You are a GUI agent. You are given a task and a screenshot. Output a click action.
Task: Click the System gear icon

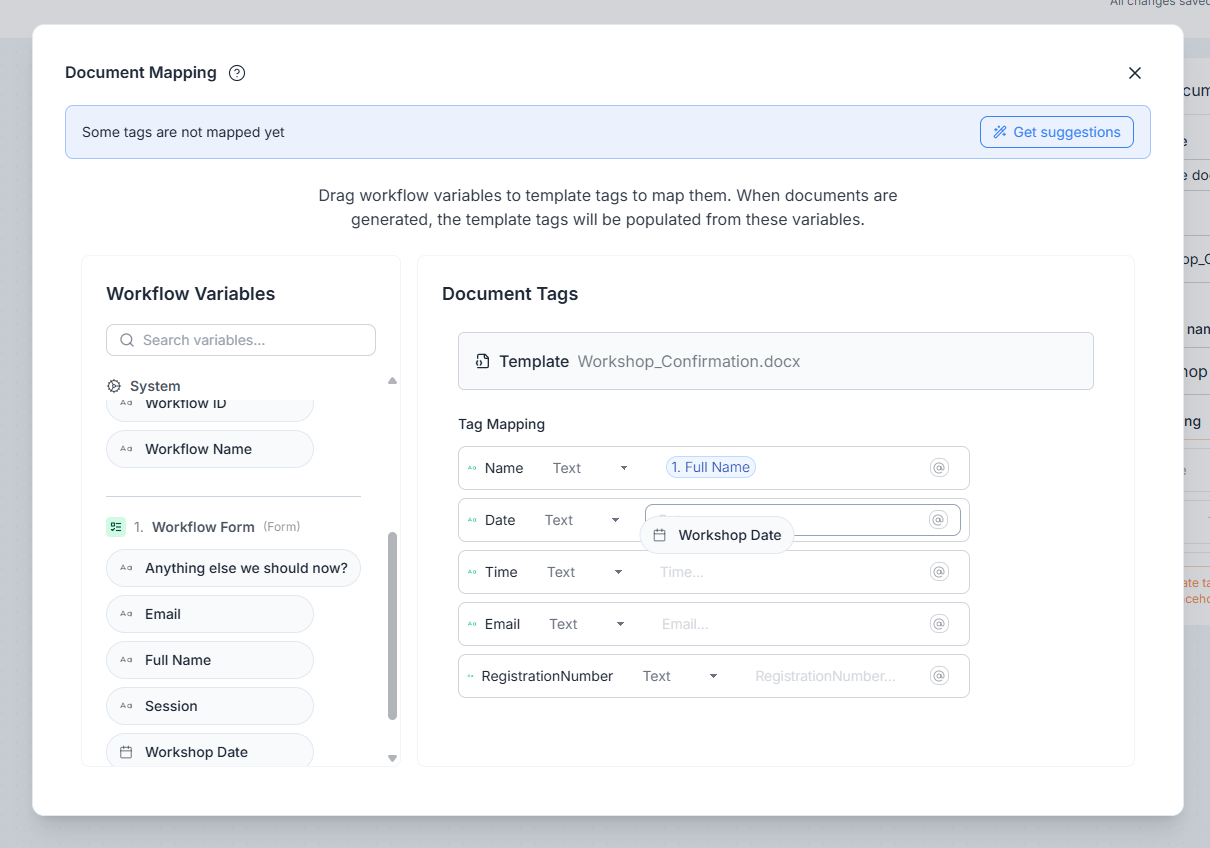click(114, 386)
